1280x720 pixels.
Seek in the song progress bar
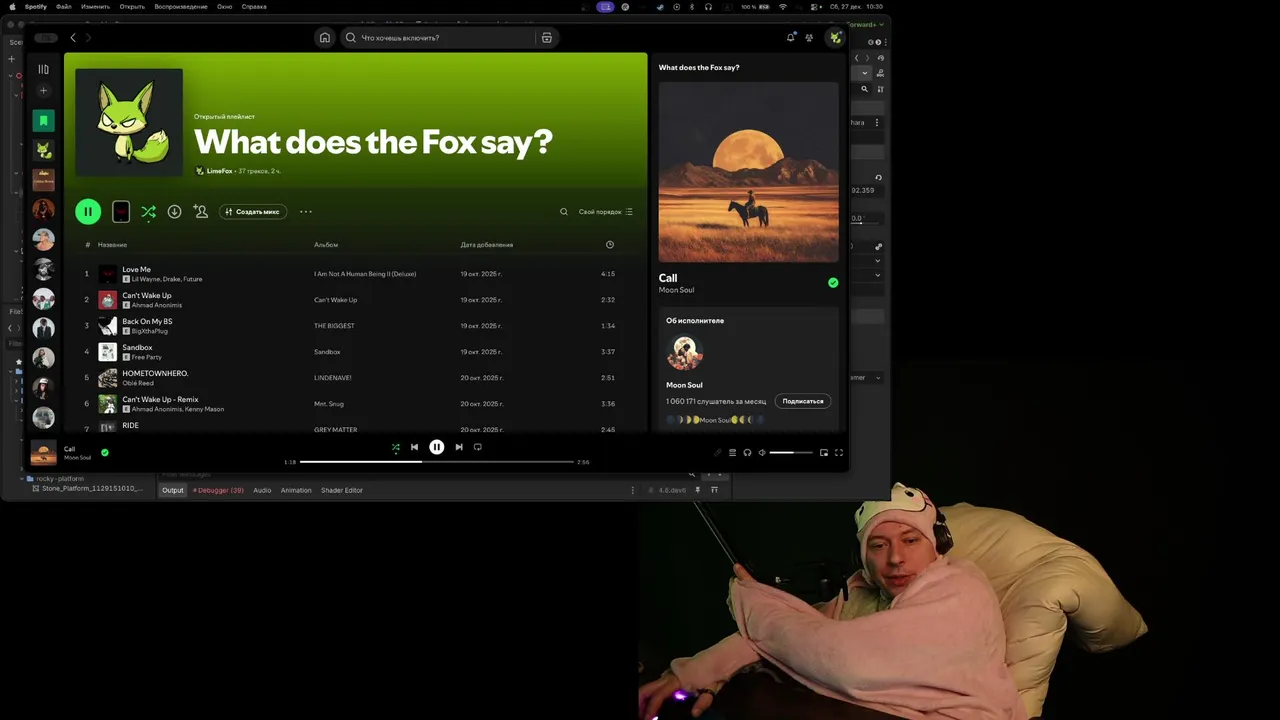437,462
